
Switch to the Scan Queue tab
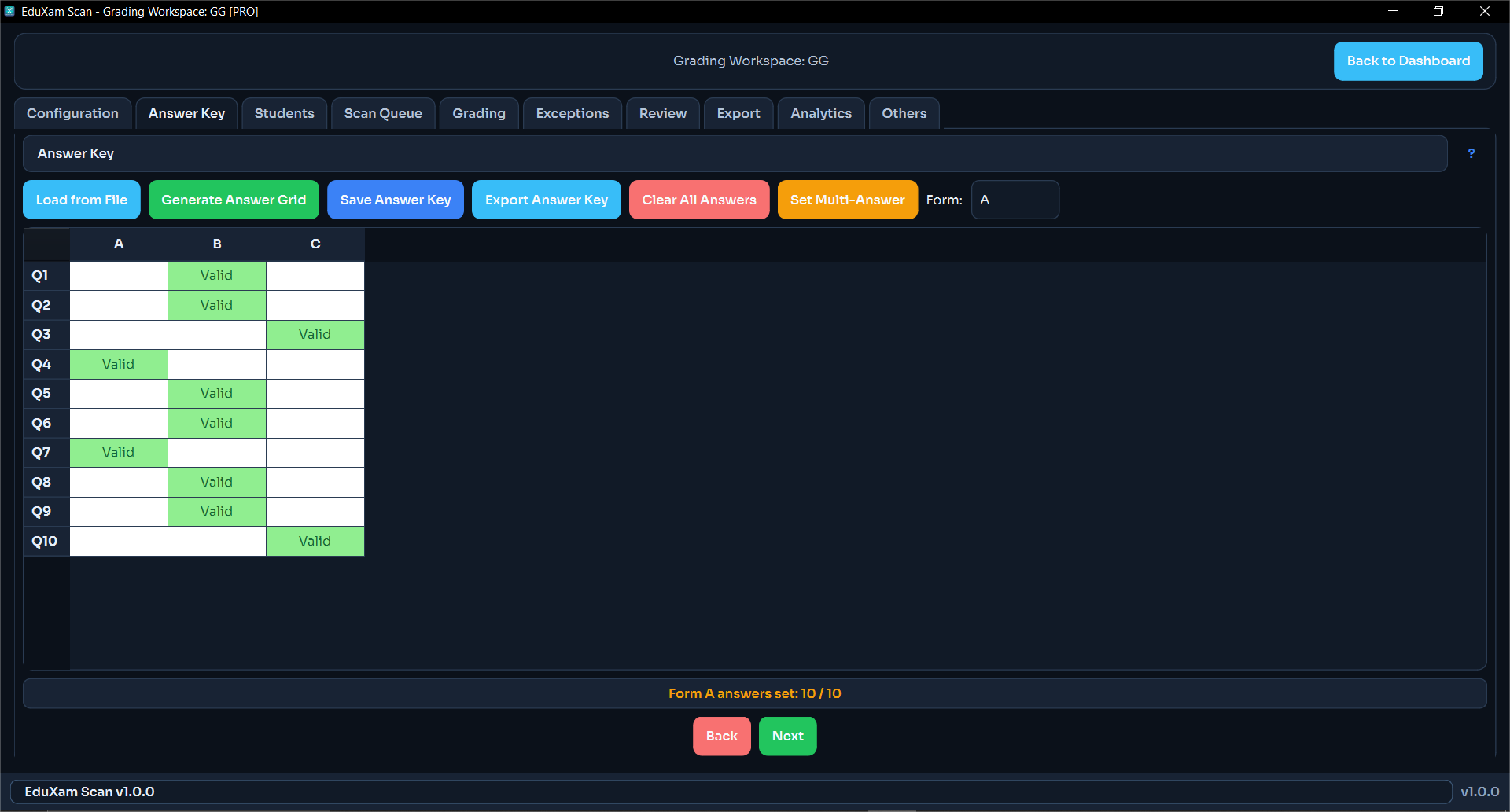click(x=383, y=113)
